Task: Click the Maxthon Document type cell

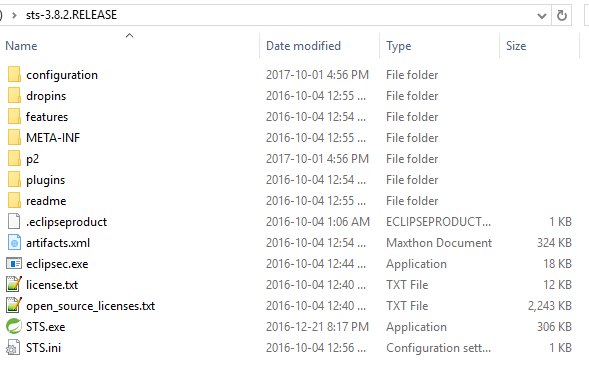Action: click(x=439, y=243)
